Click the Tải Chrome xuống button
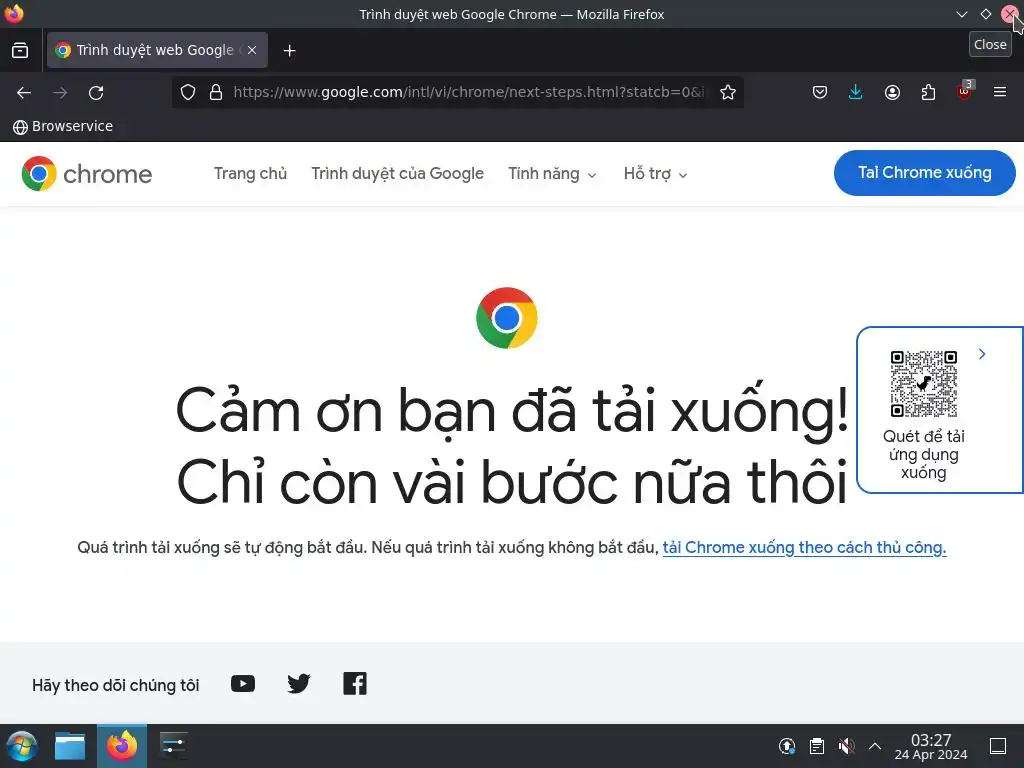 [x=924, y=173]
